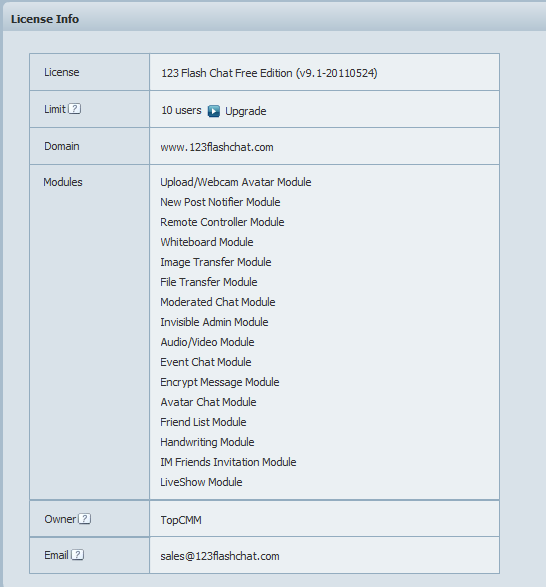Select the New Post Notifier Module entry

[220, 202]
